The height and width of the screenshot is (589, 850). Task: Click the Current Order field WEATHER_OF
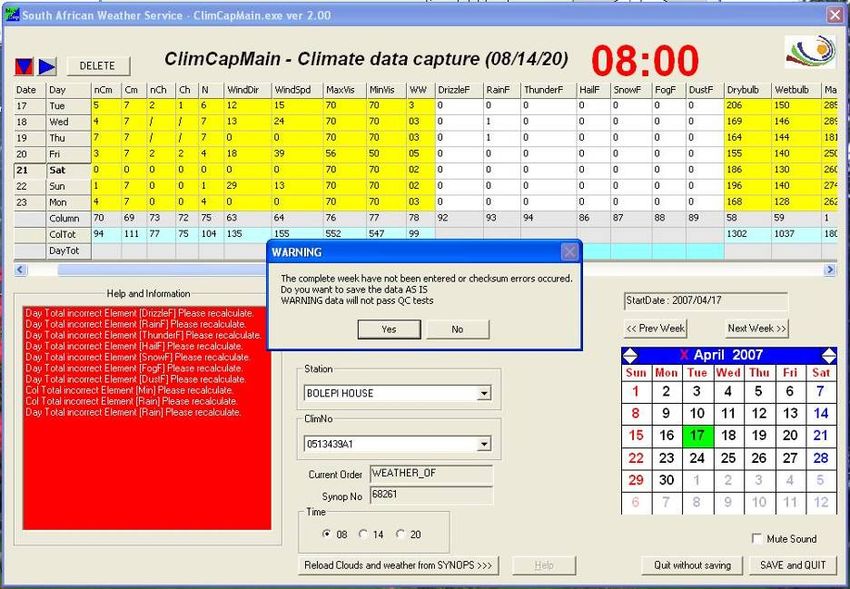pos(432,474)
